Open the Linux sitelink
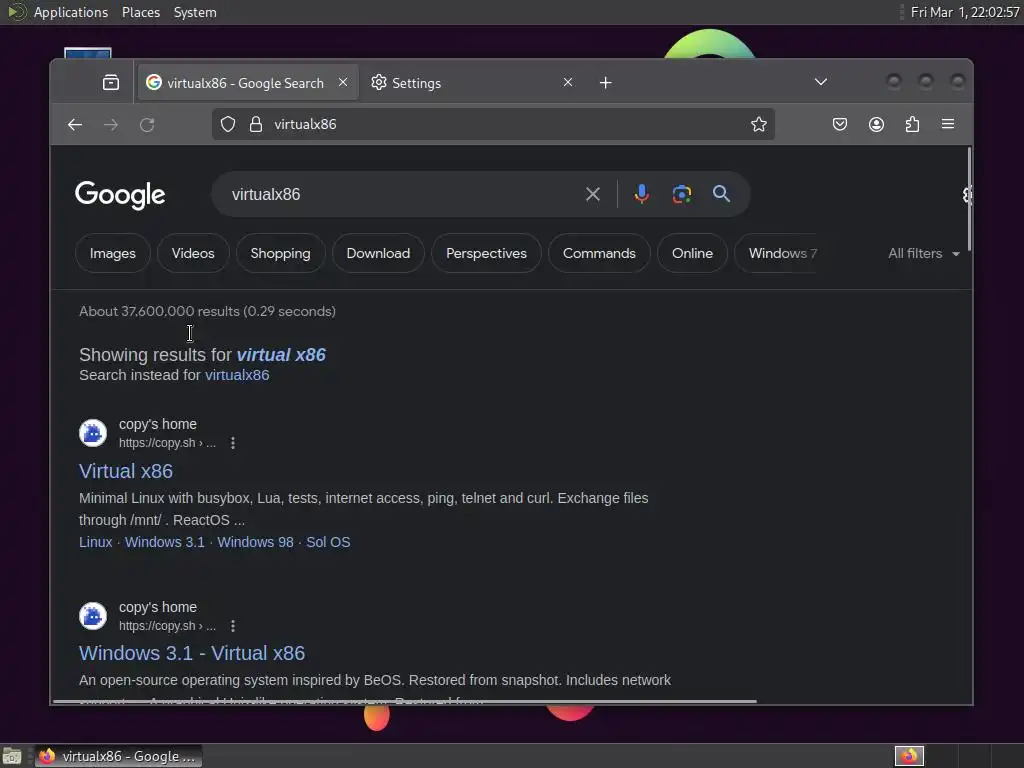This screenshot has height=768, width=1024. point(95,542)
